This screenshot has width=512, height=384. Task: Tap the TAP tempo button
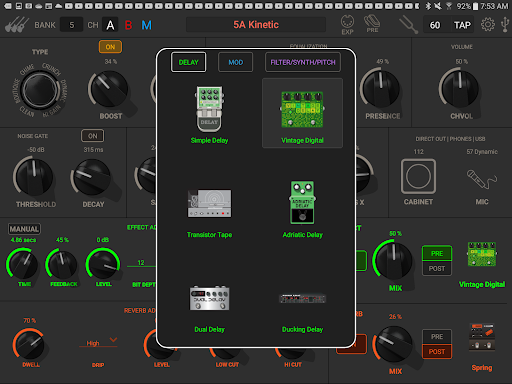pyautogui.click(x=462, y=25)
